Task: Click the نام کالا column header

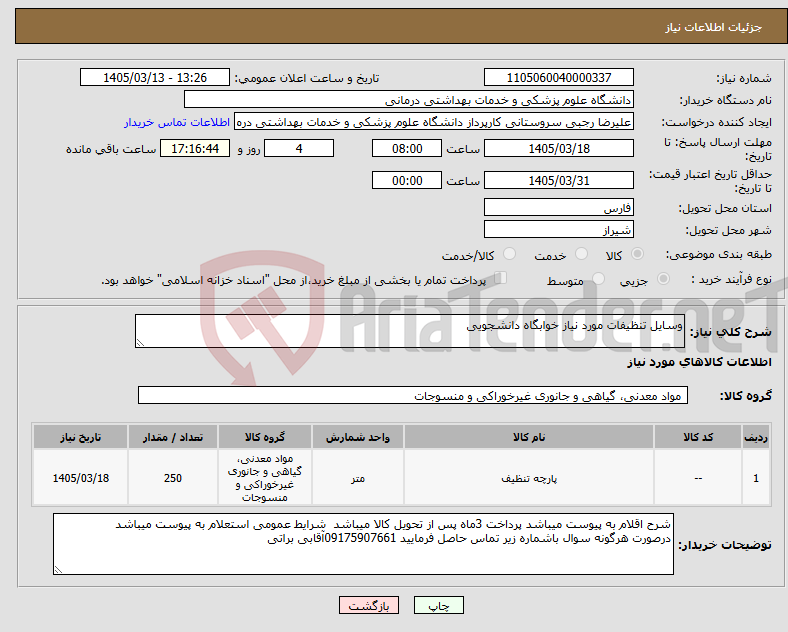Action: click(529, 437)
